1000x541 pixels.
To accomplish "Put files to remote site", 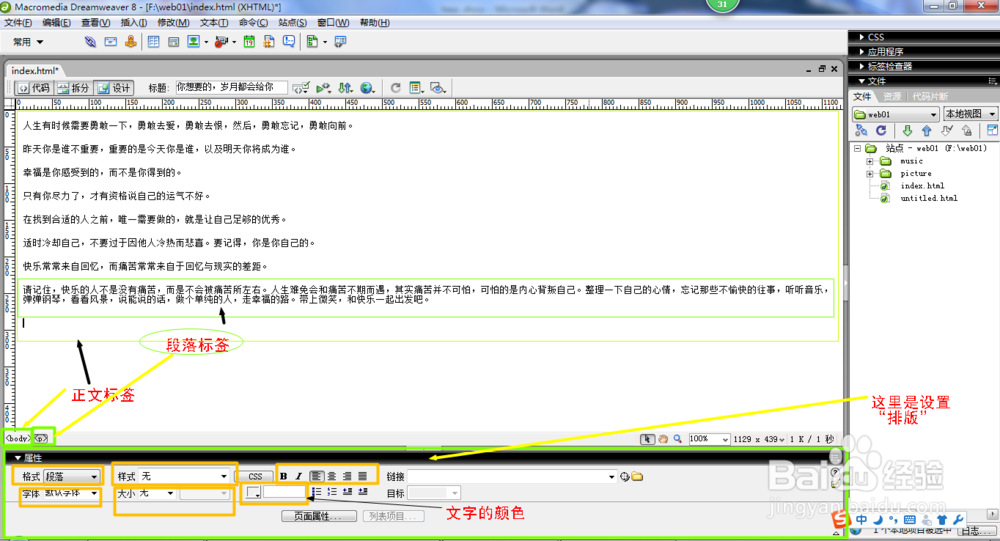I will (x=927, y=131).
